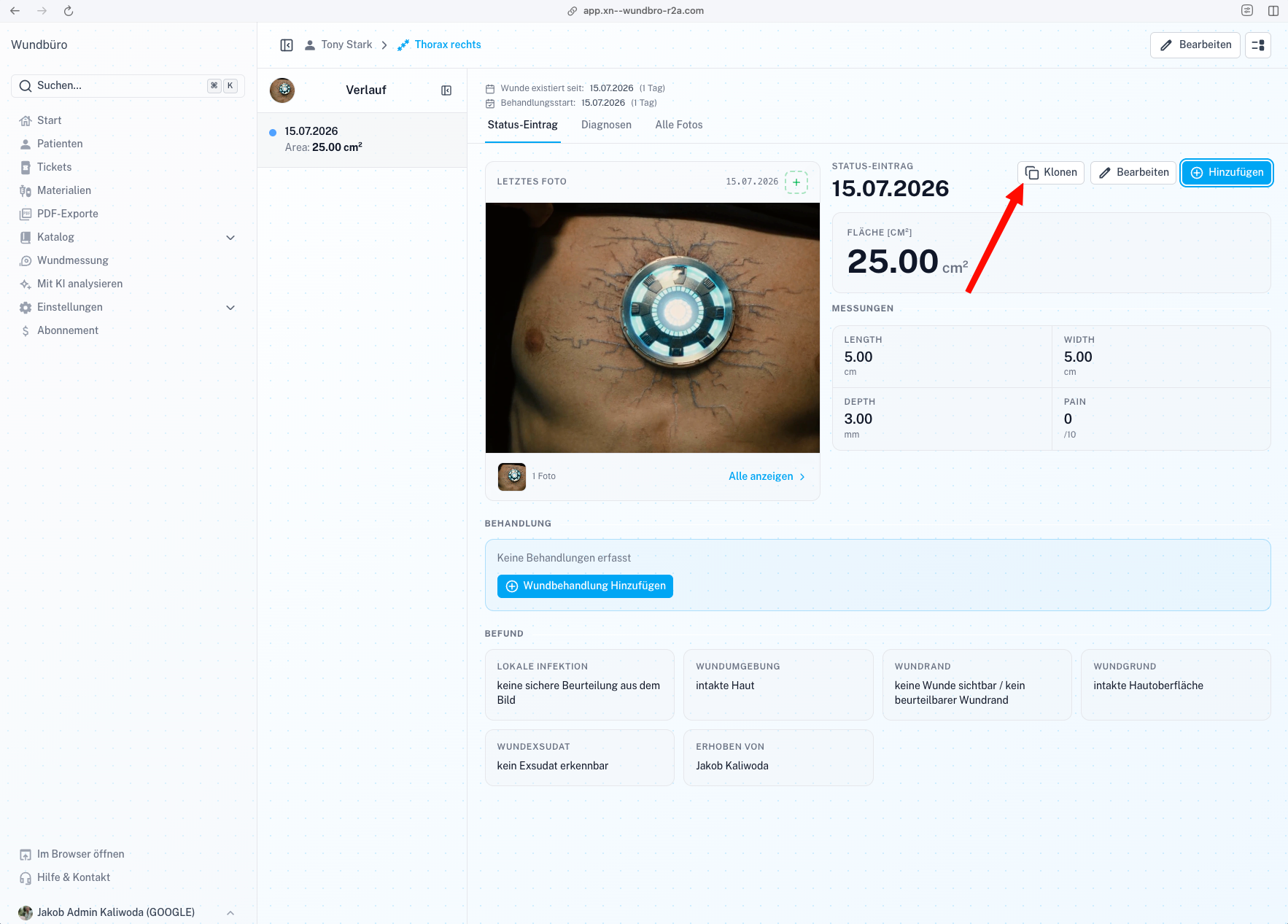The width and height of the screenshot is (1288, 924).
Task: Click the Wundumgebung card
Action: tap(778, 685)
